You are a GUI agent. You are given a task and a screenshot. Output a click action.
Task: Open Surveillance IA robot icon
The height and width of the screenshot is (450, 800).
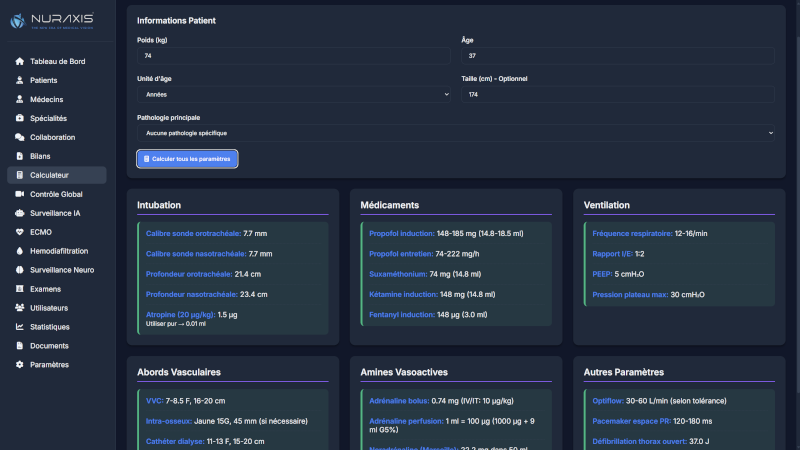[19, 213]
